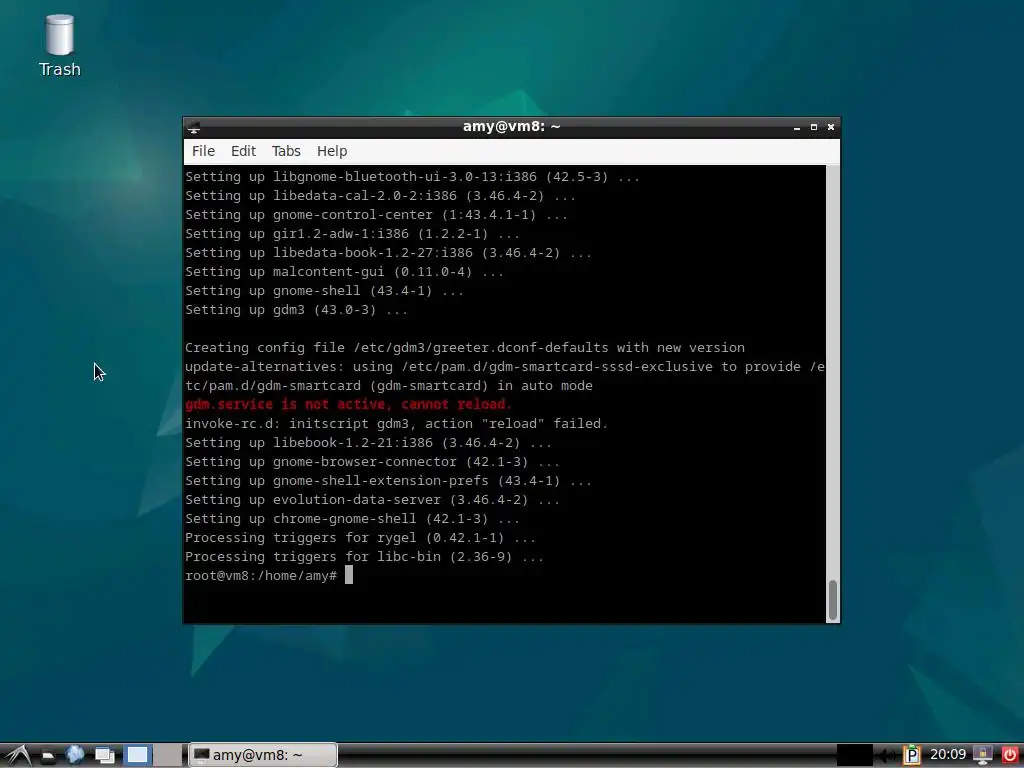
Task: Click 'Processing triggers for libc-bin' line
Action: (364, 556)
